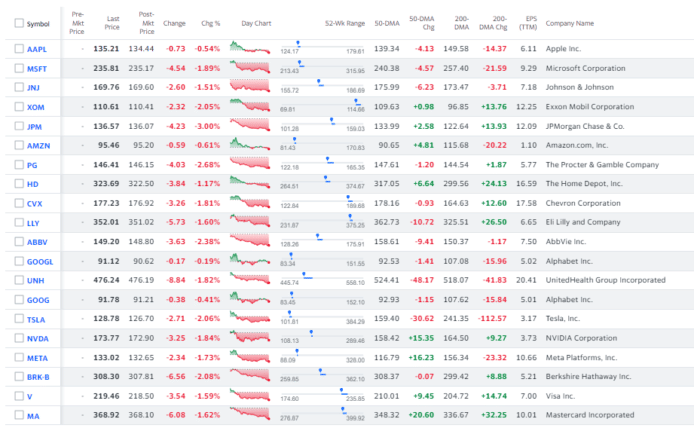This screenshot has height=428, width=694.
Task: Click the UNH 52-week range marker
Action: pos(305,276)
